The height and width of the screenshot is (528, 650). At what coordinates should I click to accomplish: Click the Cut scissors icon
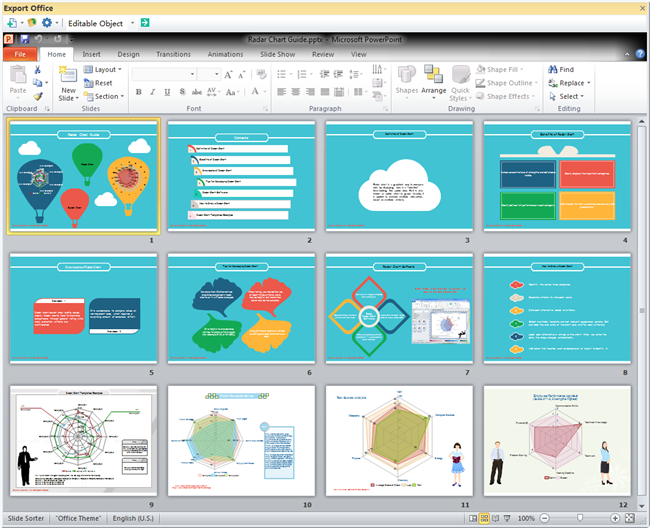[x=37, y=70]
